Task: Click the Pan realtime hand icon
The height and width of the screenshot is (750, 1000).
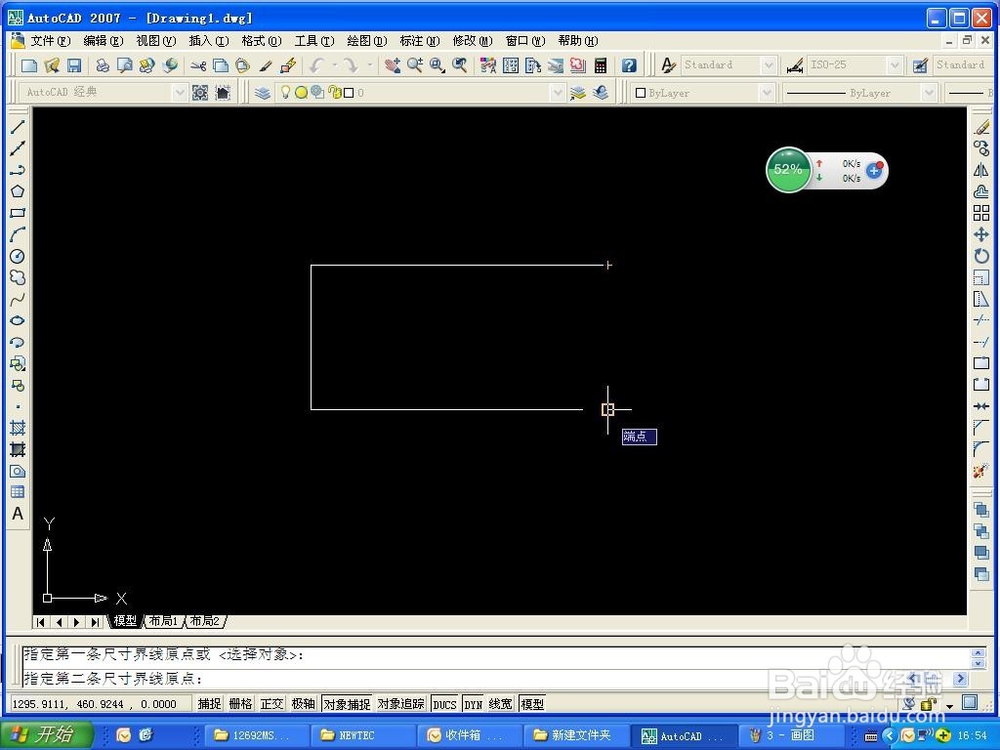Action: 392,65
